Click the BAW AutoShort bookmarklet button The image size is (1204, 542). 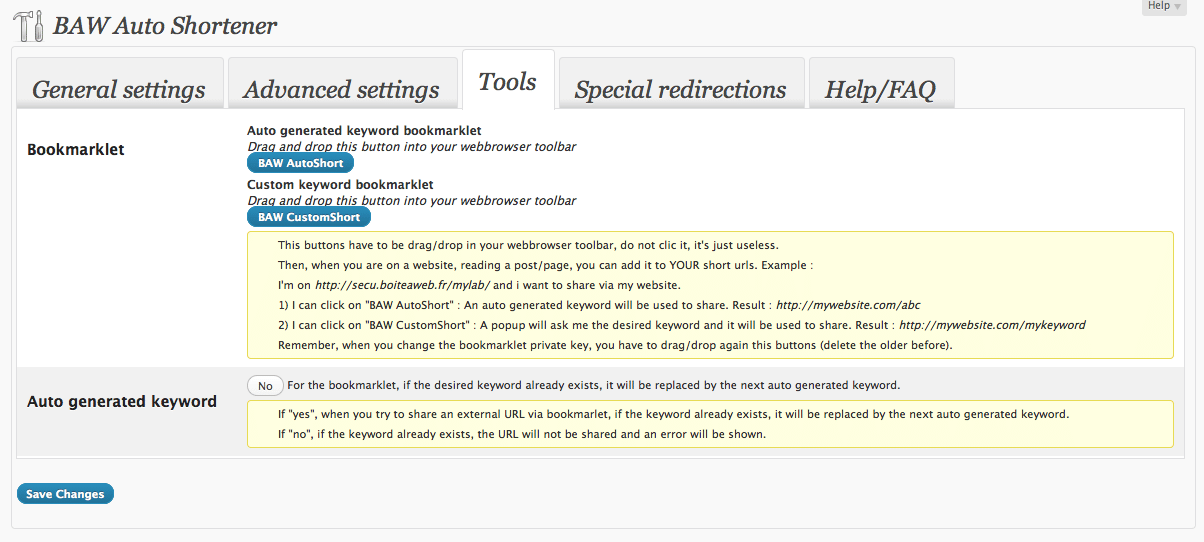(x=300, y=163)
